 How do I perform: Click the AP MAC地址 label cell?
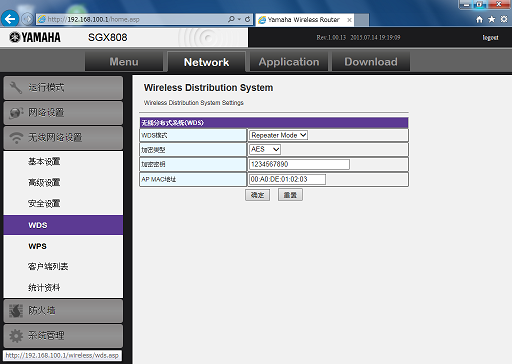pos(193,179)
